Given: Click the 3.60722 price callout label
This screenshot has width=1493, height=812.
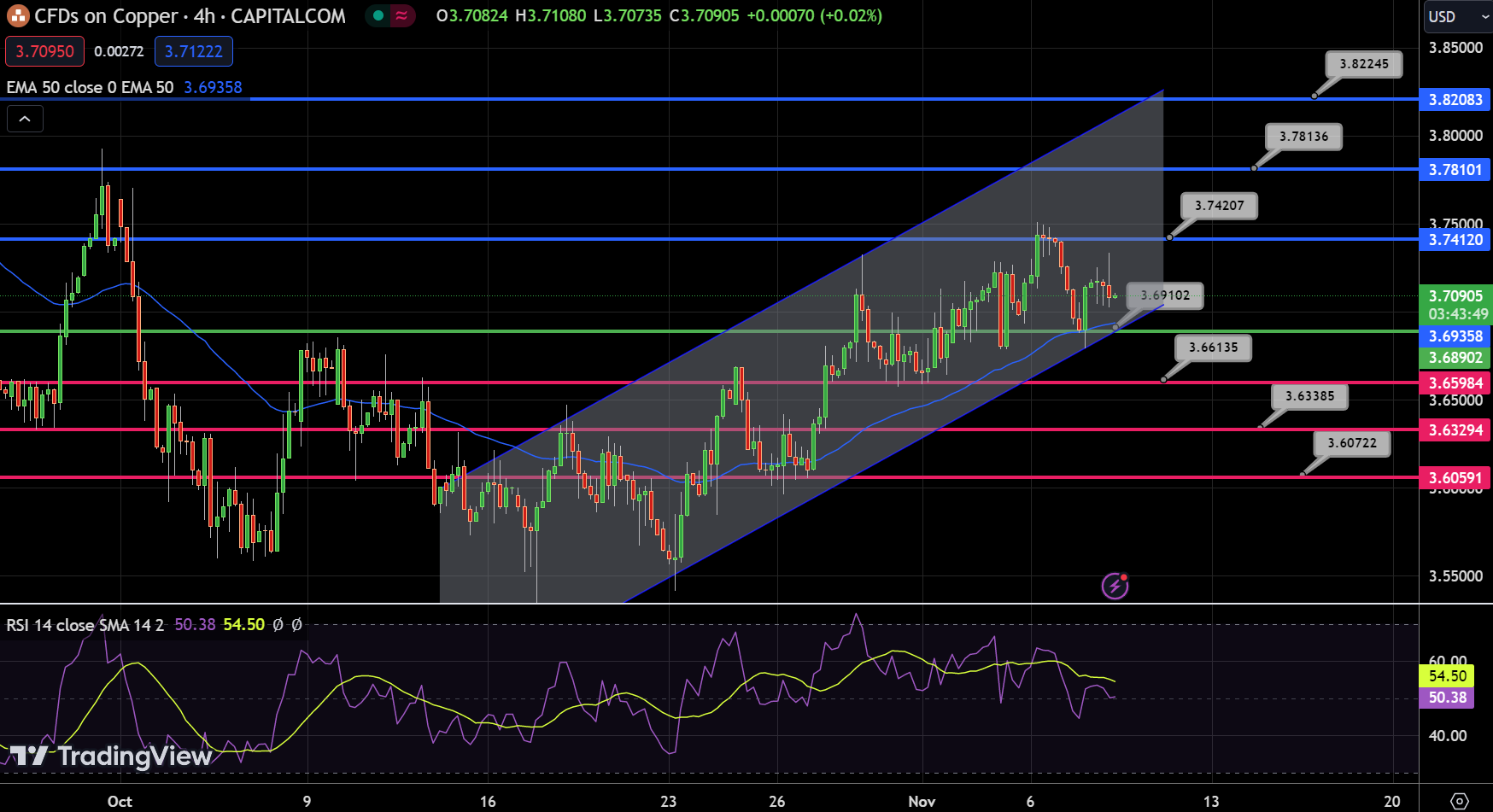Looking at the screenshot, I should click(x=1352, y=443).
